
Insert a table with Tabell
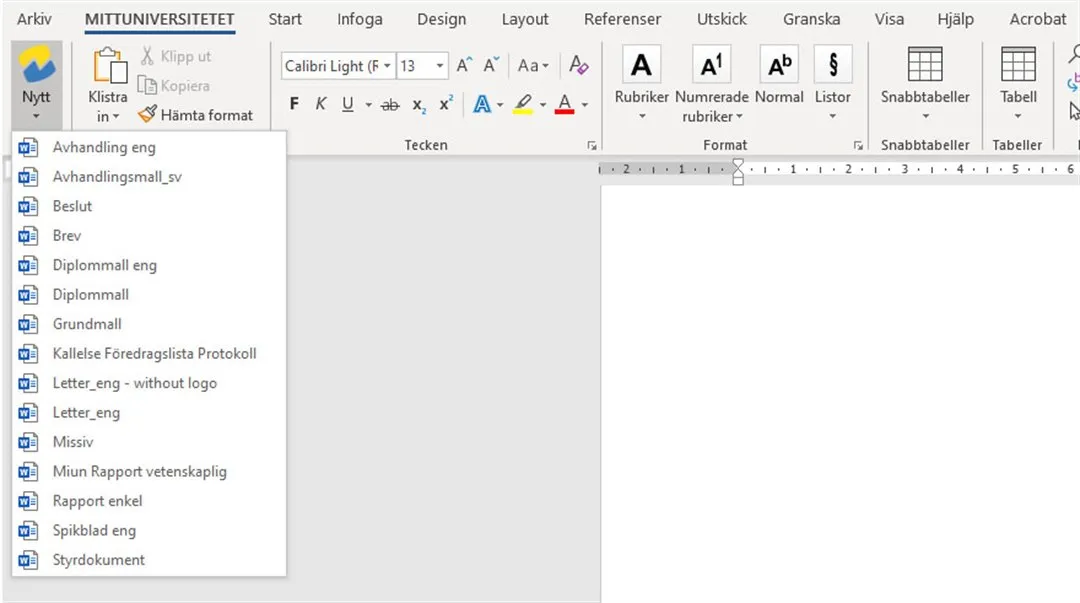click(x=1018, y=66)
